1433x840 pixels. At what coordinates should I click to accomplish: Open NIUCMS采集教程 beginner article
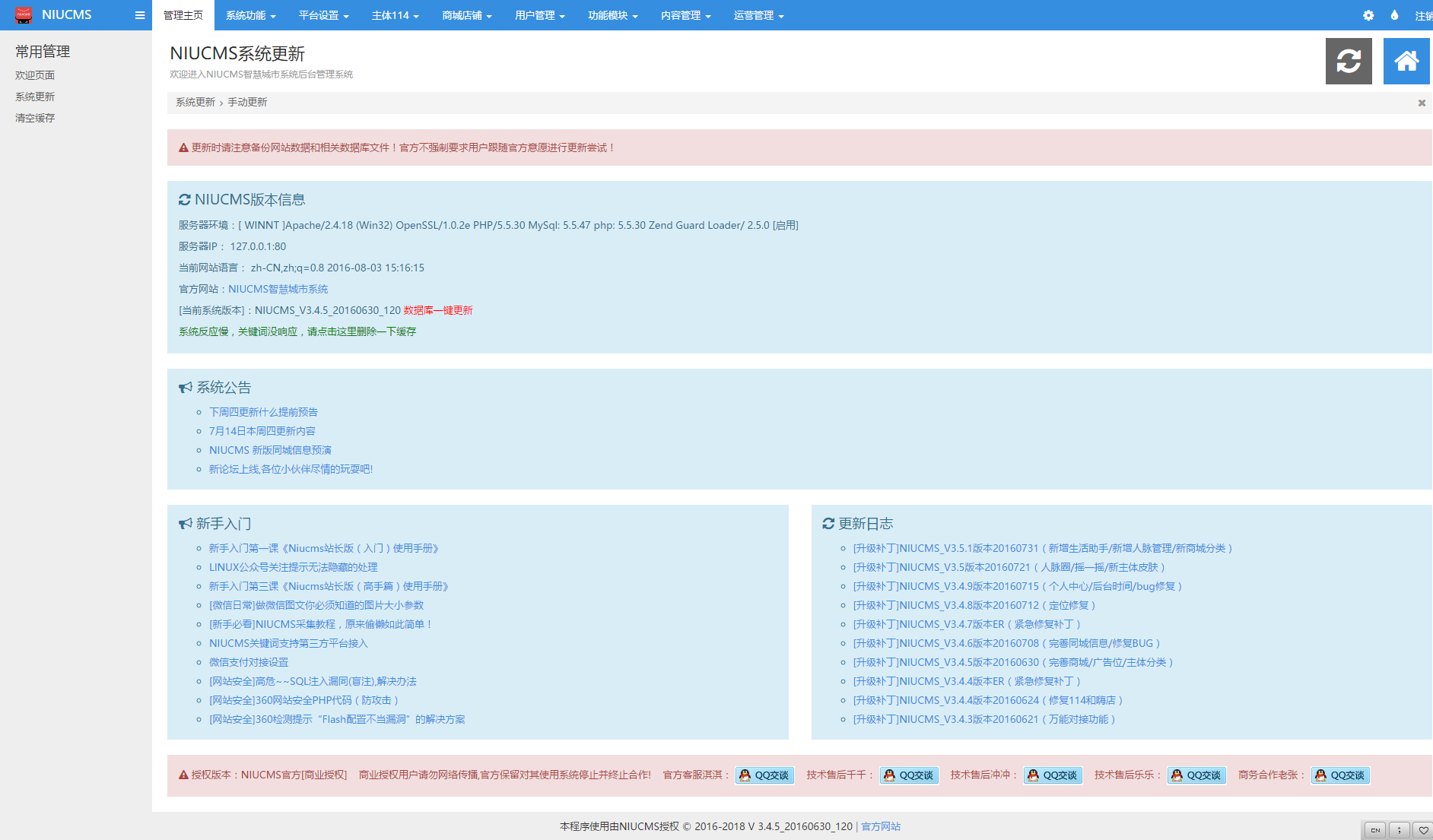(321, 624)
